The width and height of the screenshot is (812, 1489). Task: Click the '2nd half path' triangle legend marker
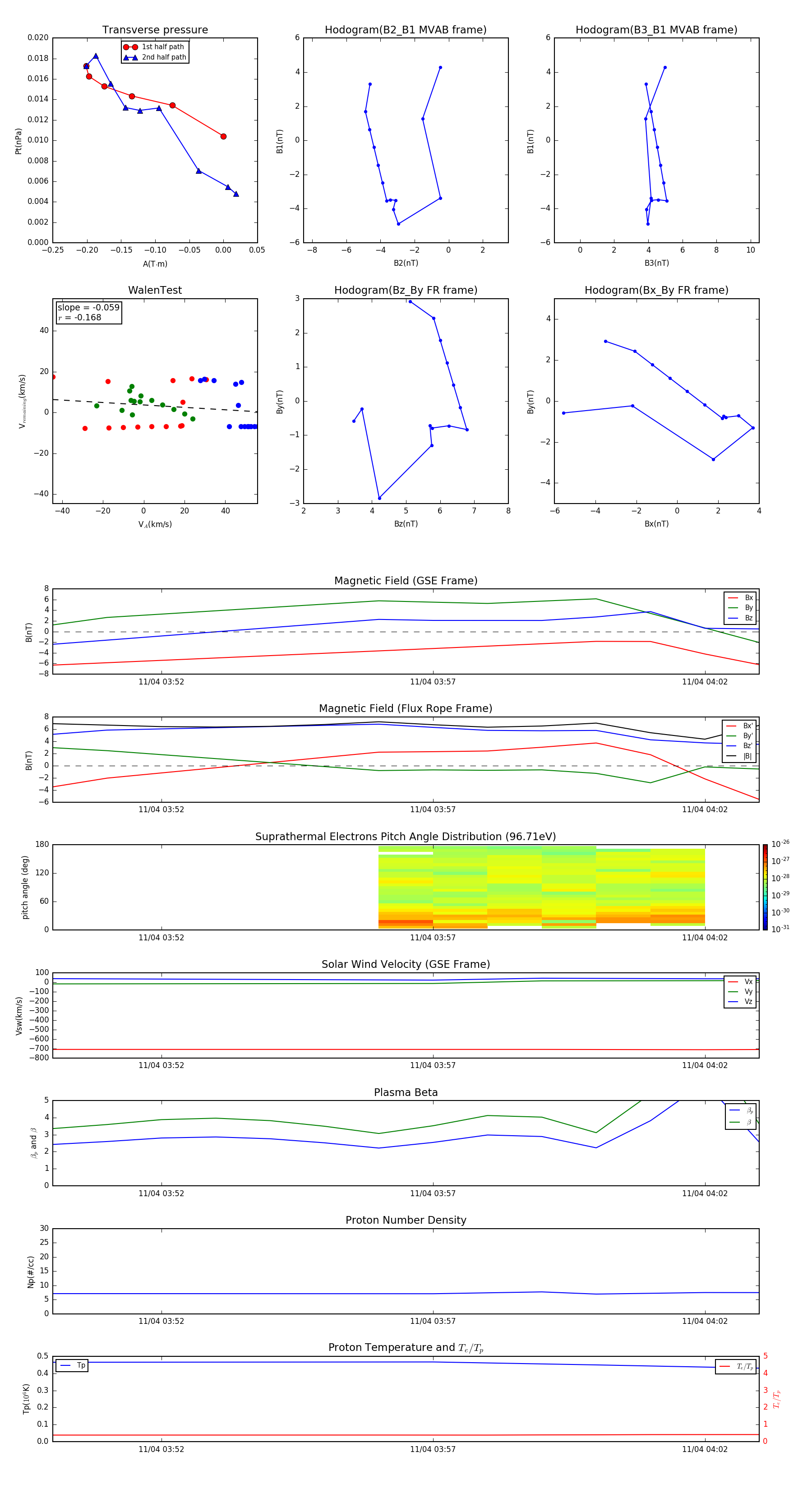(x=131, y=57)
